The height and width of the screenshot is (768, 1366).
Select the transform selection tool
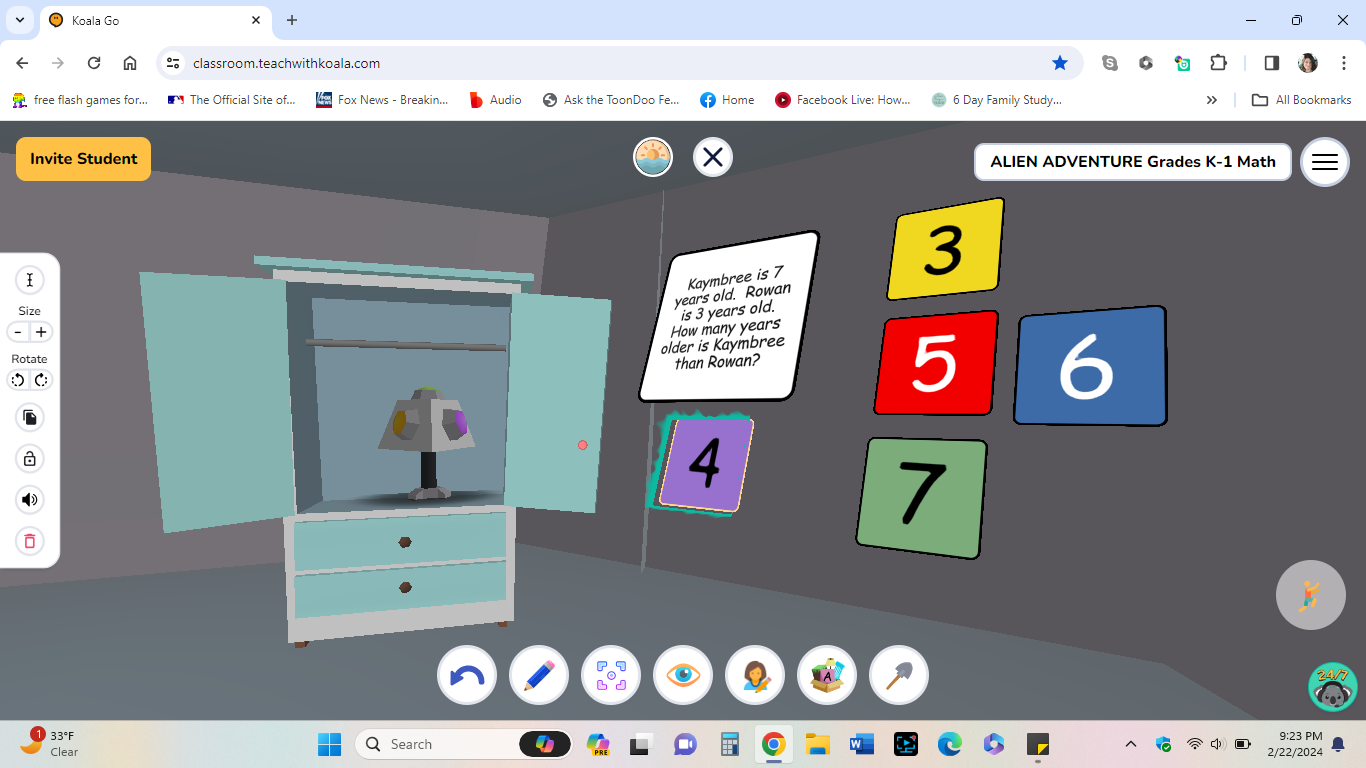(x=611, y=675)
